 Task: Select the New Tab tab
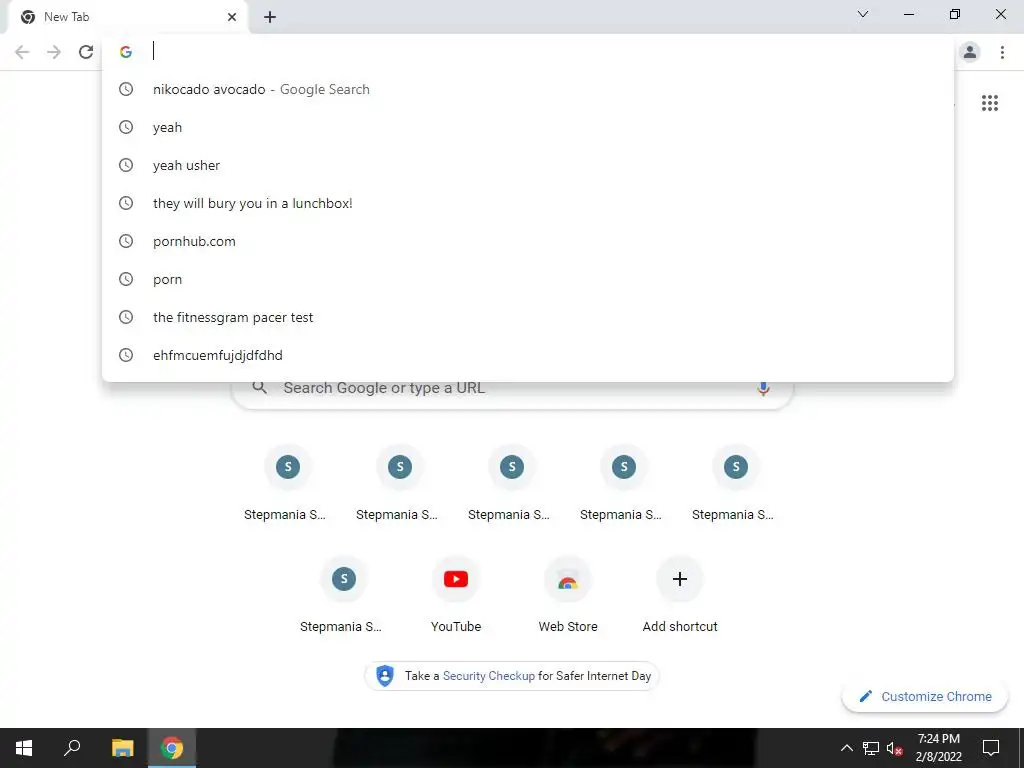129,17
